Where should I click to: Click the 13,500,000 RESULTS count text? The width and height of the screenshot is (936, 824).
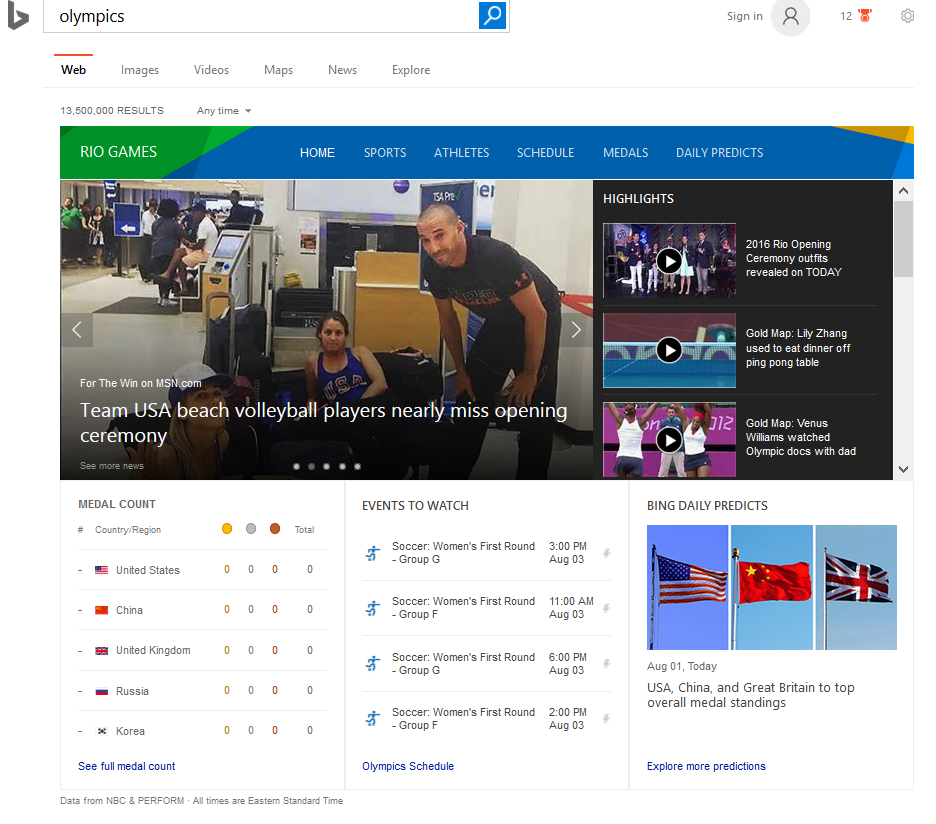[x=112, y=110]
